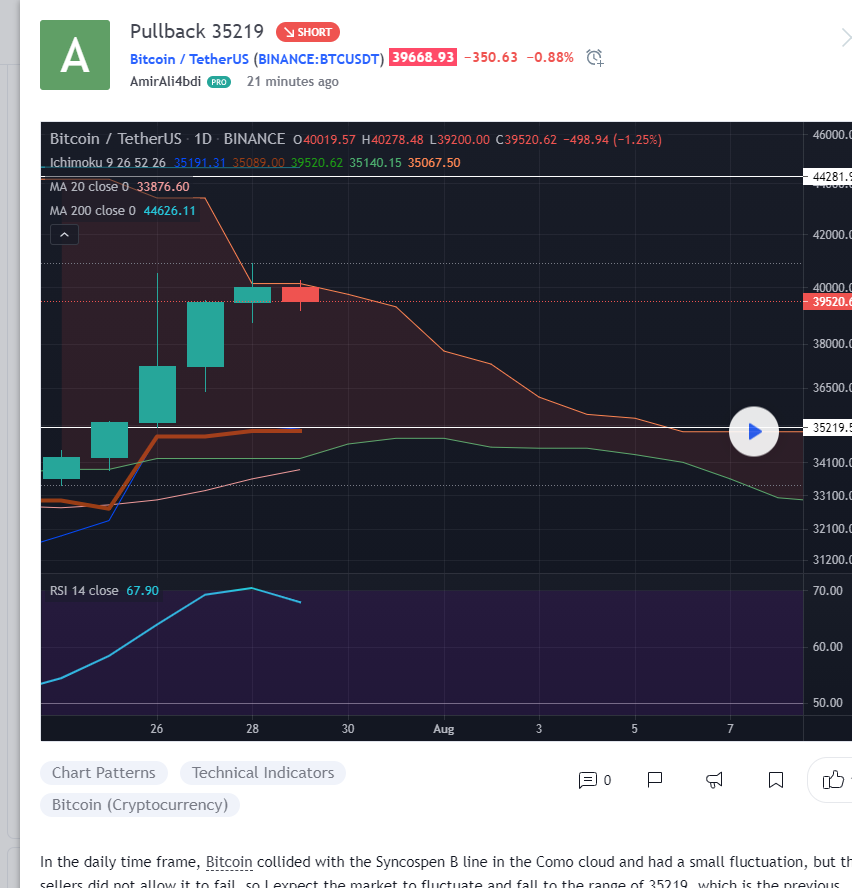
Task: Open the BINANCE:BTCUSDT ticker link
Action: pos(320,58)
